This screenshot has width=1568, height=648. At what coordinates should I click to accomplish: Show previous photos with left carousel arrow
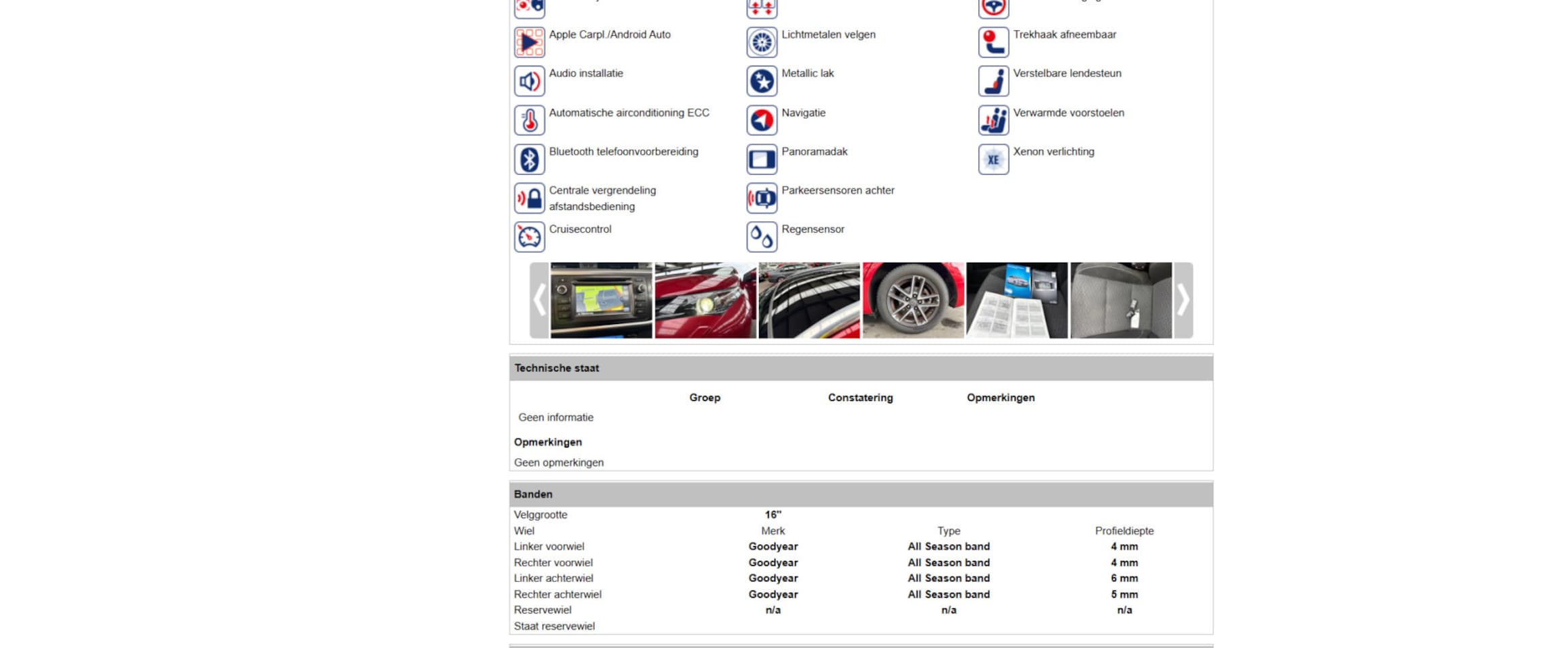pos(539,300)
